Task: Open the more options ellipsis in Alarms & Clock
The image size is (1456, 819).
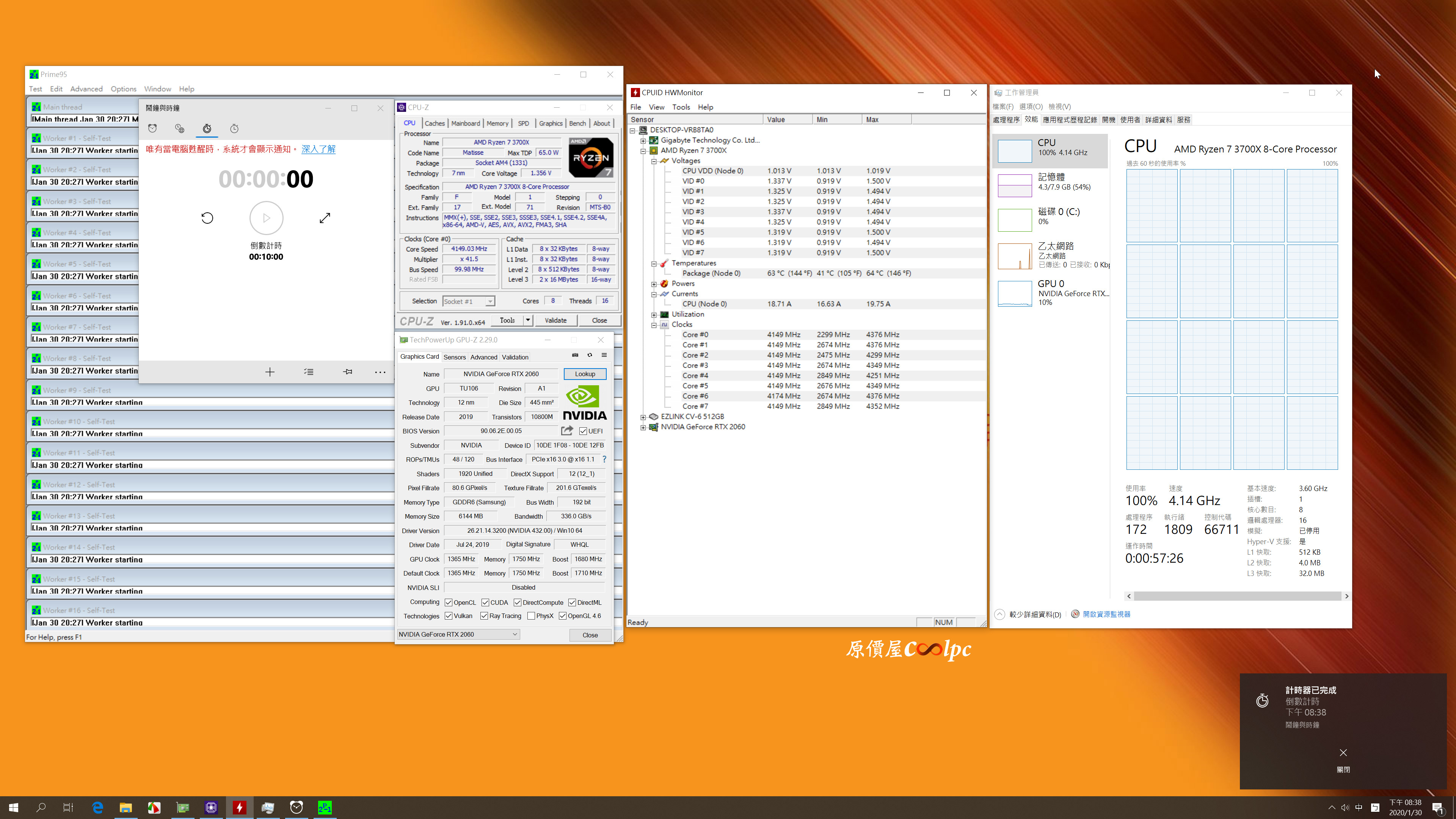Action: point(380,372)
